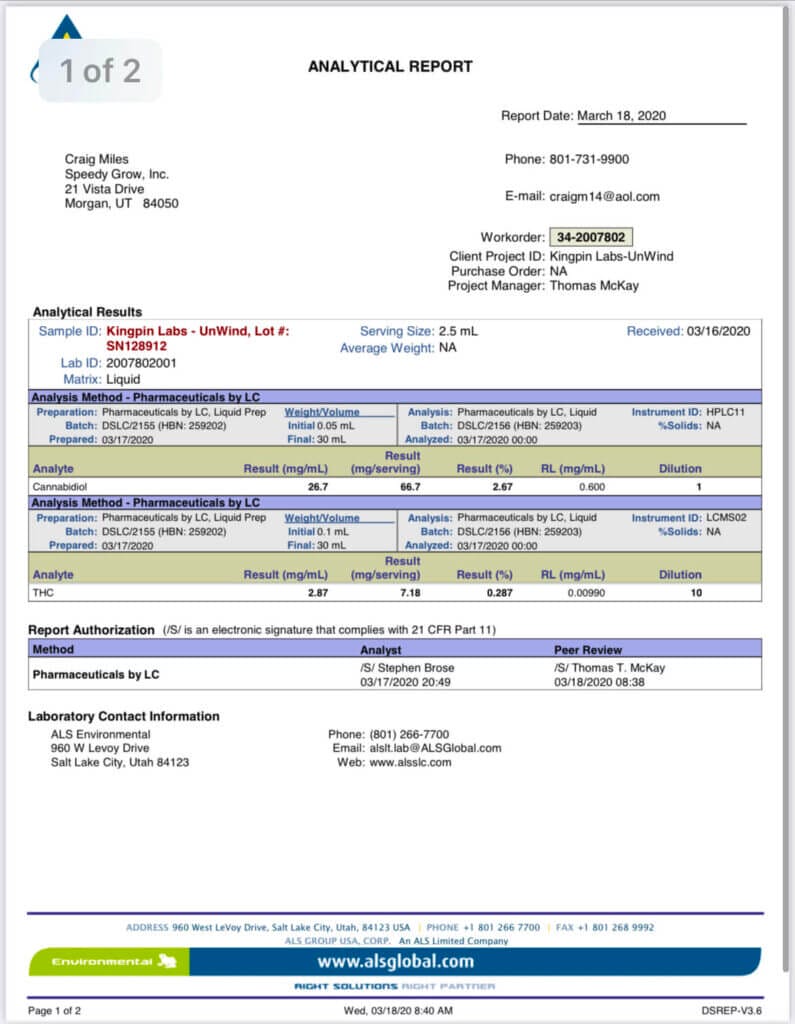Click the Report Authorization Peer Review column header
Image resolution: width=795 pixels, height=1024 pixels.
588,650
